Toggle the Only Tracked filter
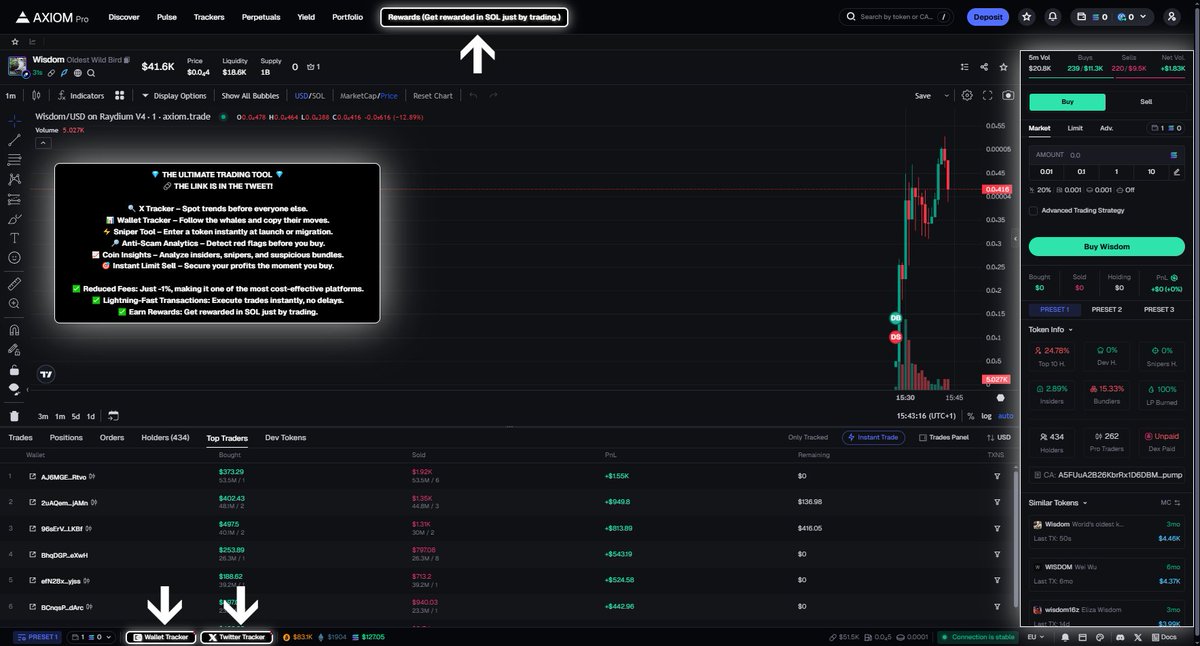The height and width of the screenshot is (646, 1200). [808, 437]
